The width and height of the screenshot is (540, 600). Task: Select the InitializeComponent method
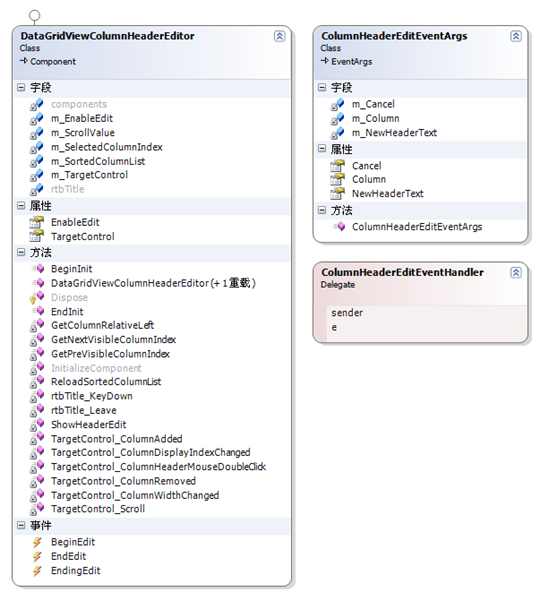click(96, 368)
